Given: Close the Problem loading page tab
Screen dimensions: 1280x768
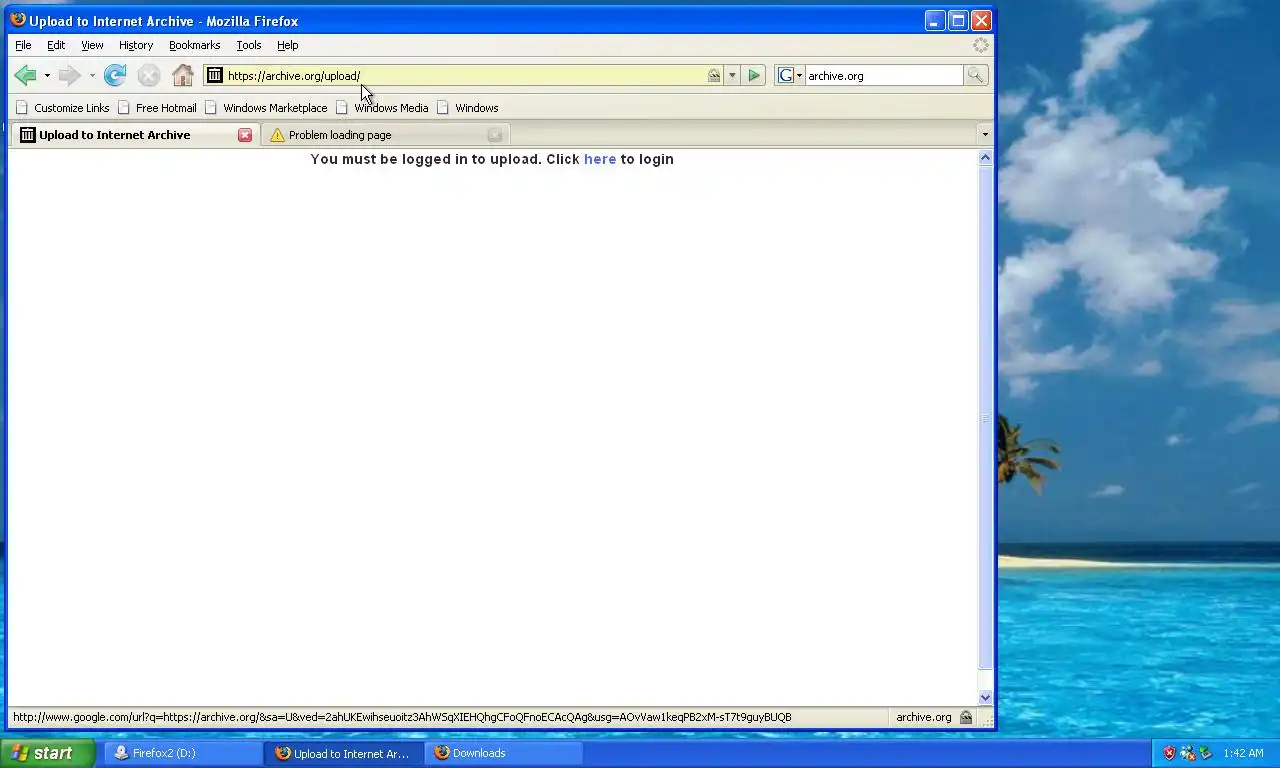Looking at the screenshot, I should click(495, 135).
